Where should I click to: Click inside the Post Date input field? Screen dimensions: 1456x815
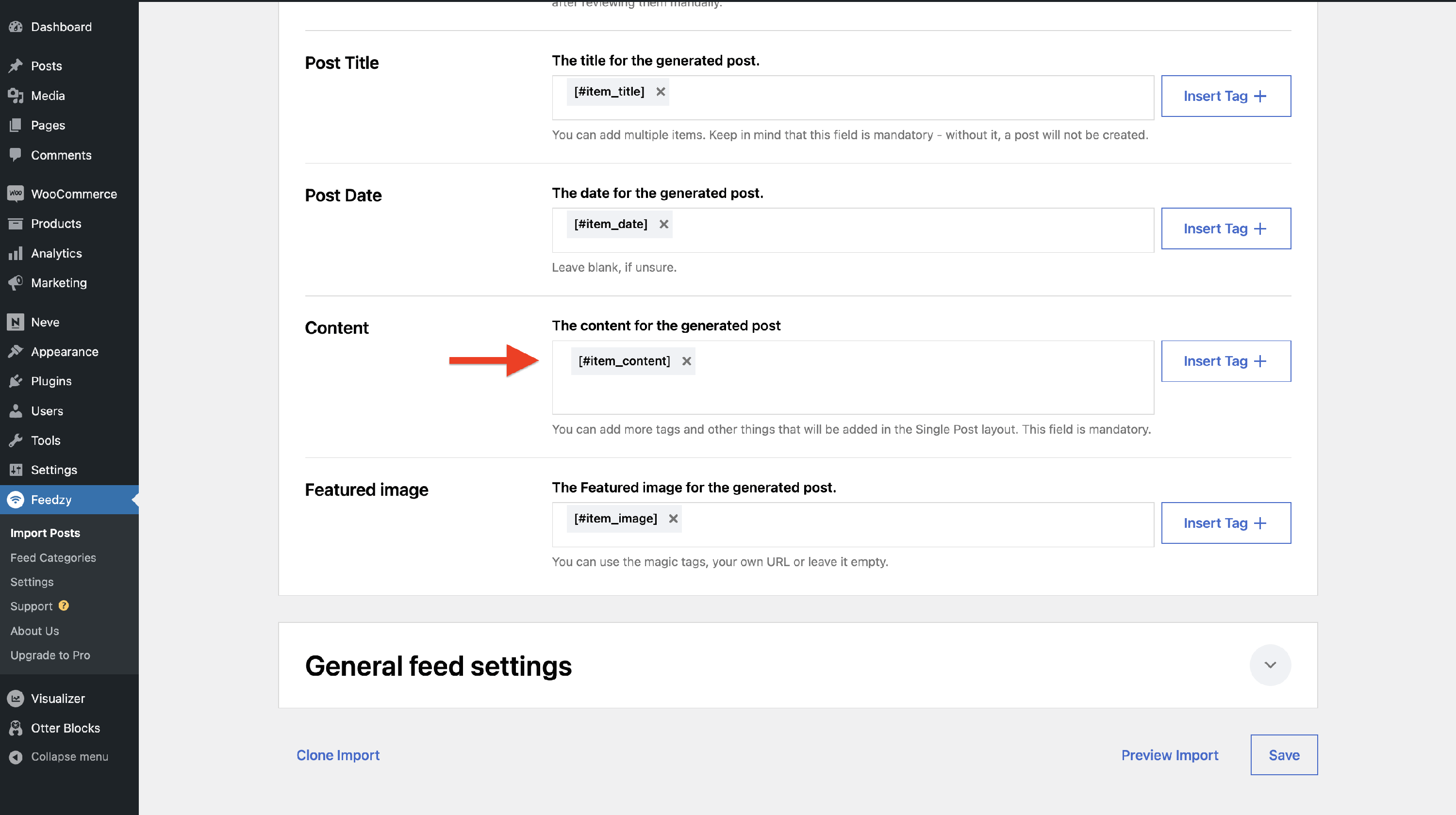(904, 230)
